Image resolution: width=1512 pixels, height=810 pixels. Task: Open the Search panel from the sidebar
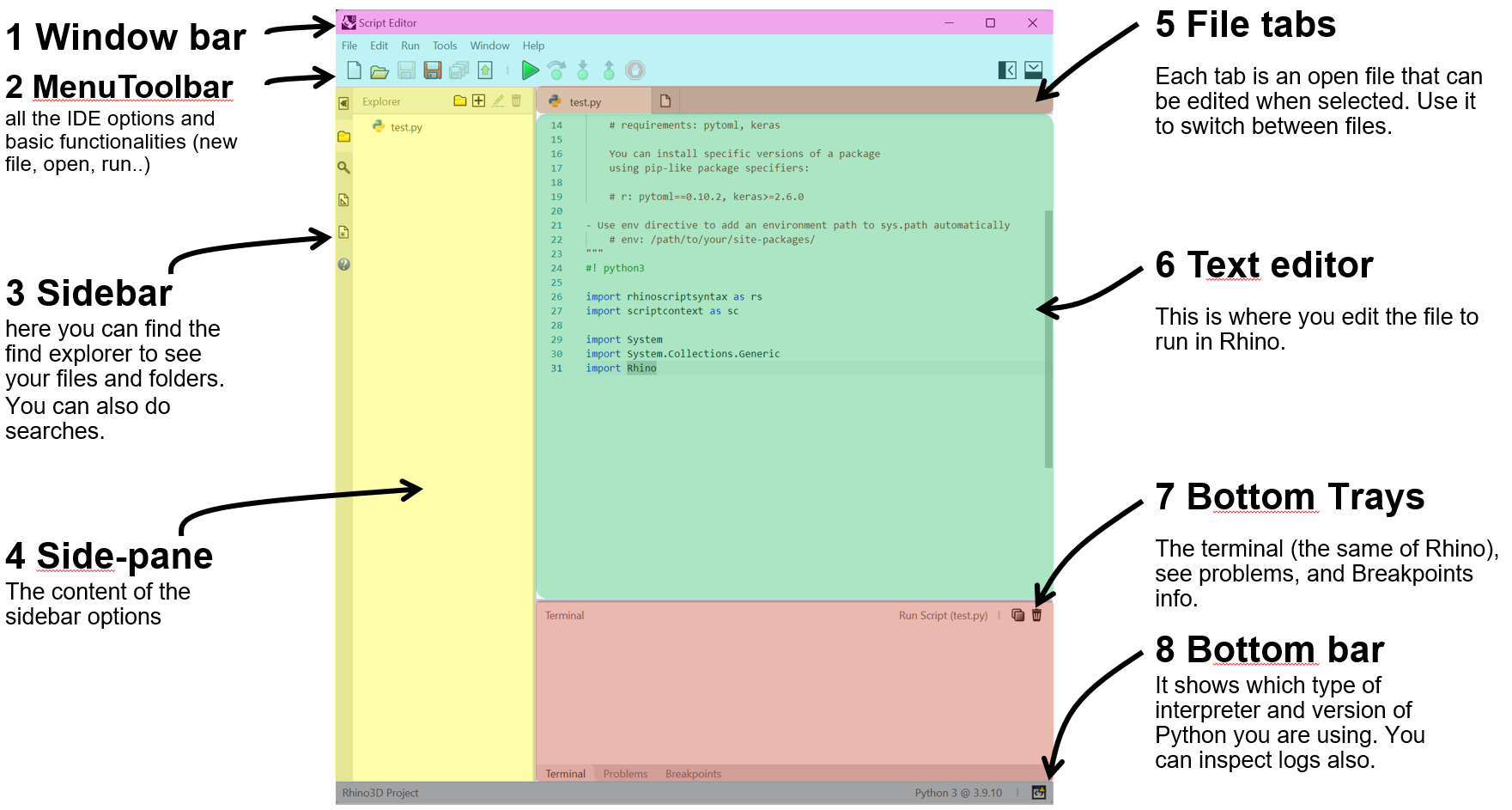click(x=343, y=167)
